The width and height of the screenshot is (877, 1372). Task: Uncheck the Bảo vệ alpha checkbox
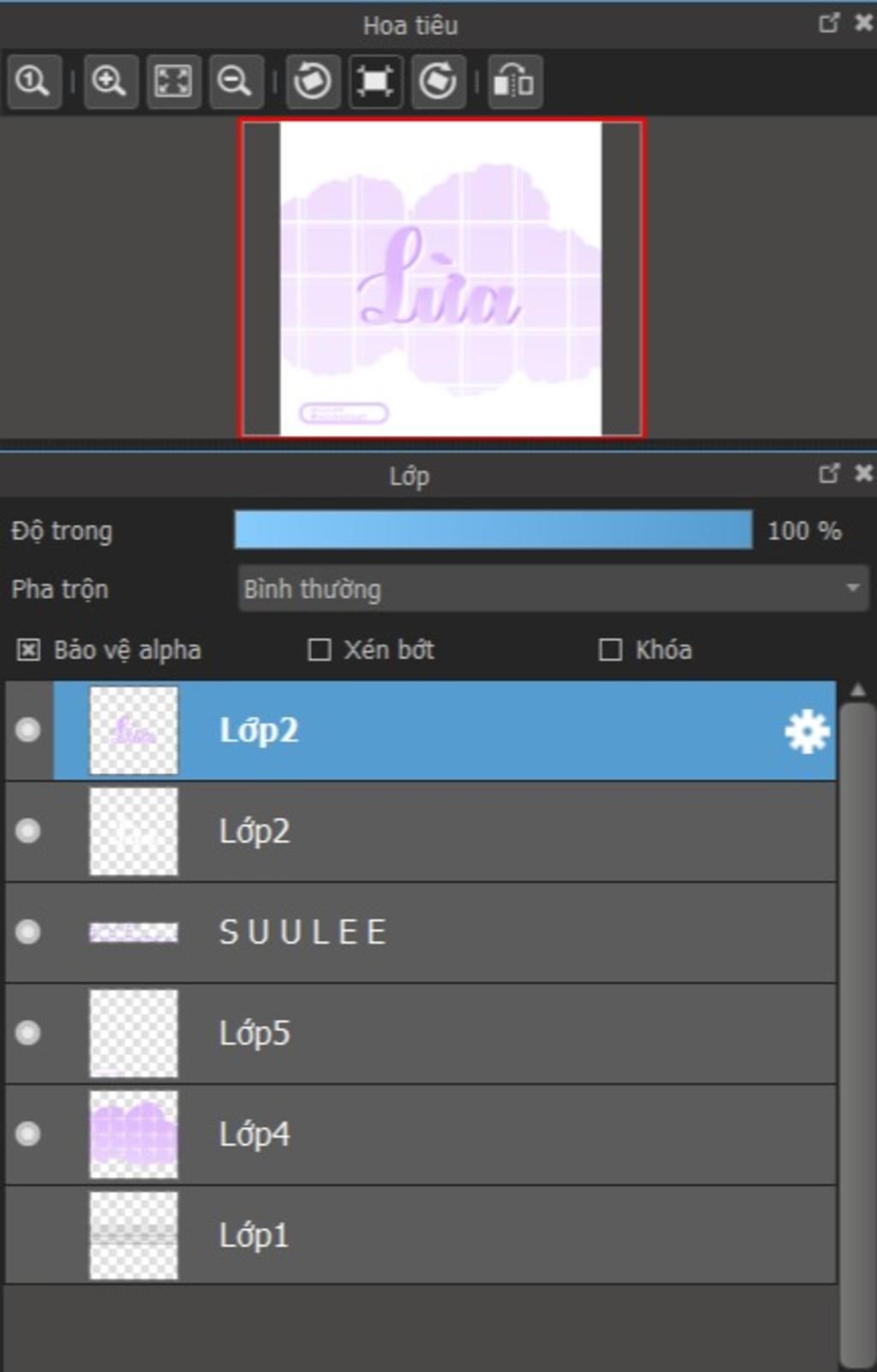pyautogui.click(x=28, y=650)
